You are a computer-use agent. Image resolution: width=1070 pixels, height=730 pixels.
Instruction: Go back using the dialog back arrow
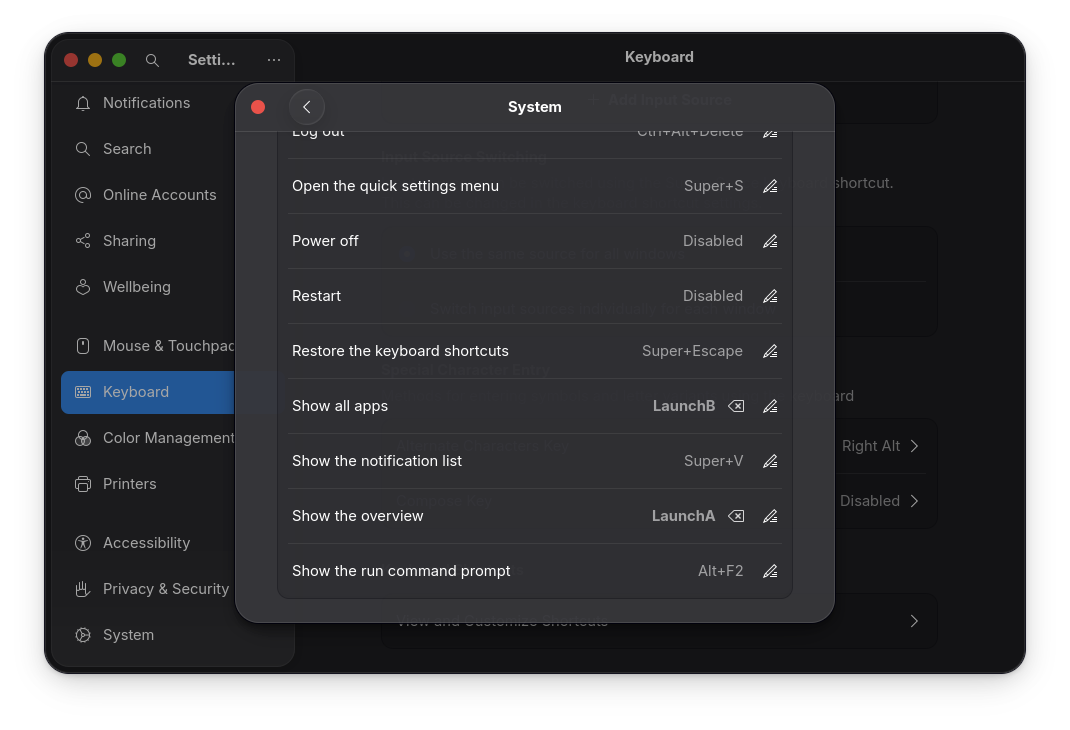pos(307,107)
